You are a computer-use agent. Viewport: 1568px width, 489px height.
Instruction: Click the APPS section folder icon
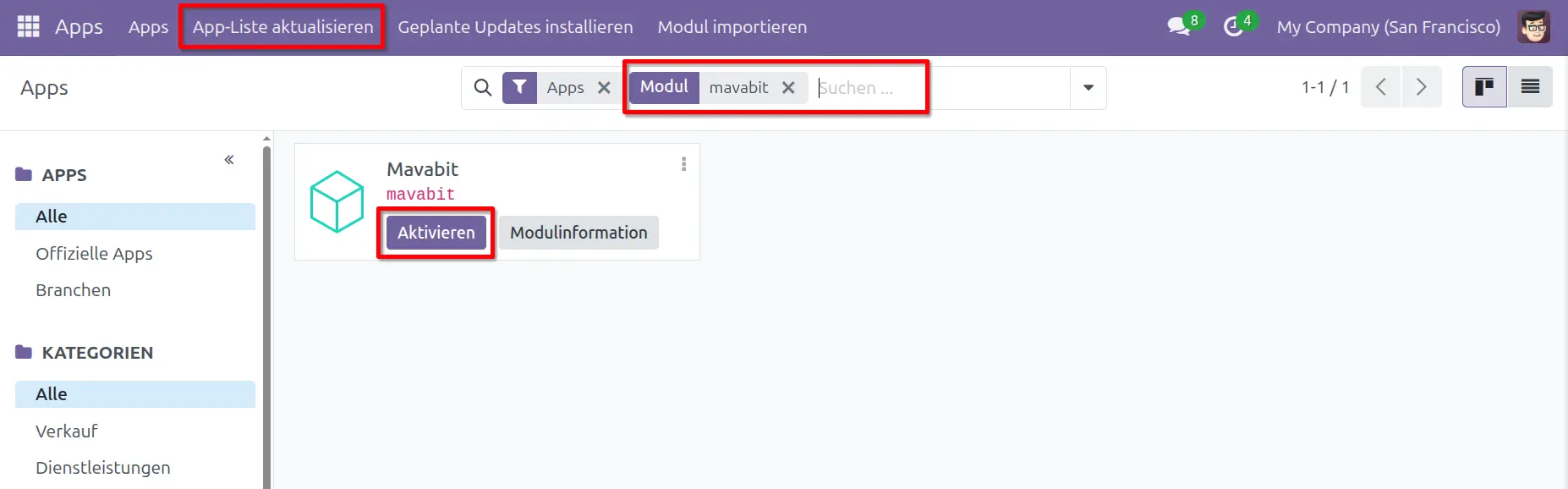point(24,174)
